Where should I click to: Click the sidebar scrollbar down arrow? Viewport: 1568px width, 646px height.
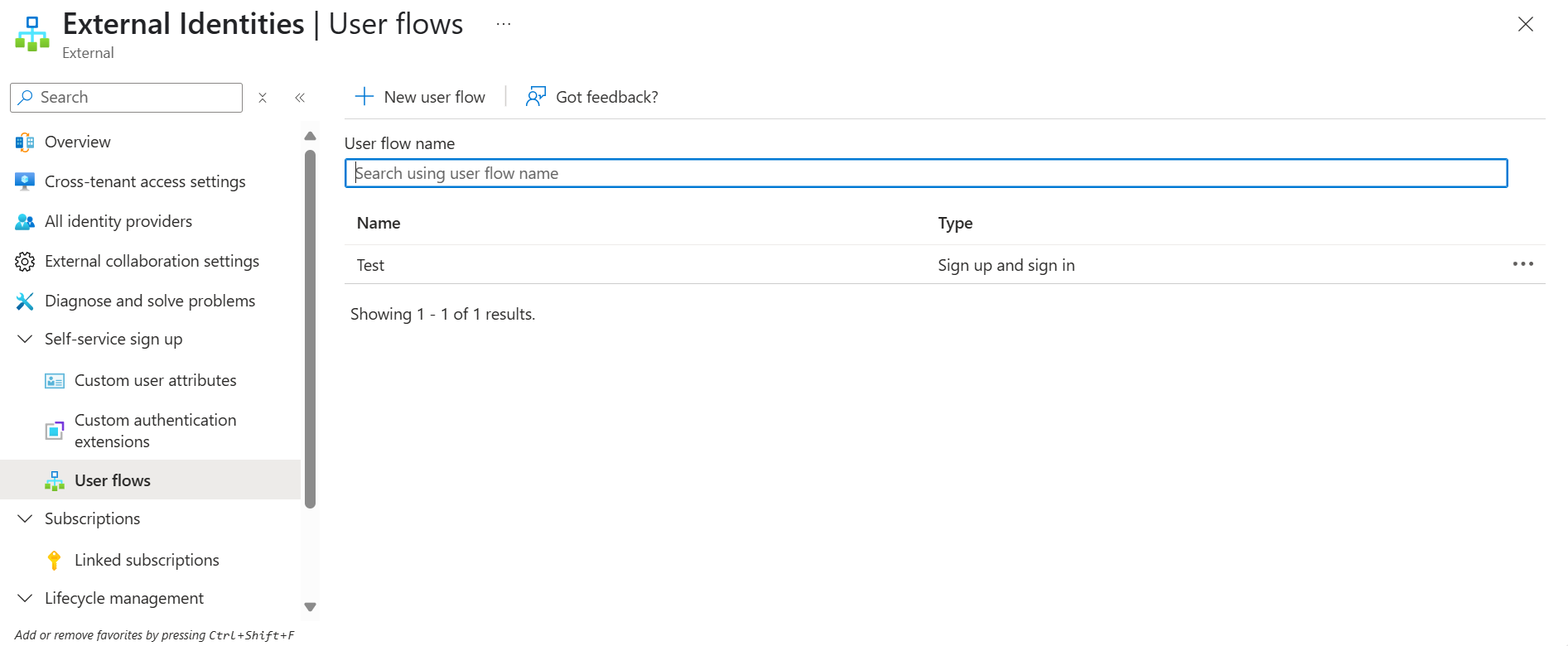tap(311, 607)
